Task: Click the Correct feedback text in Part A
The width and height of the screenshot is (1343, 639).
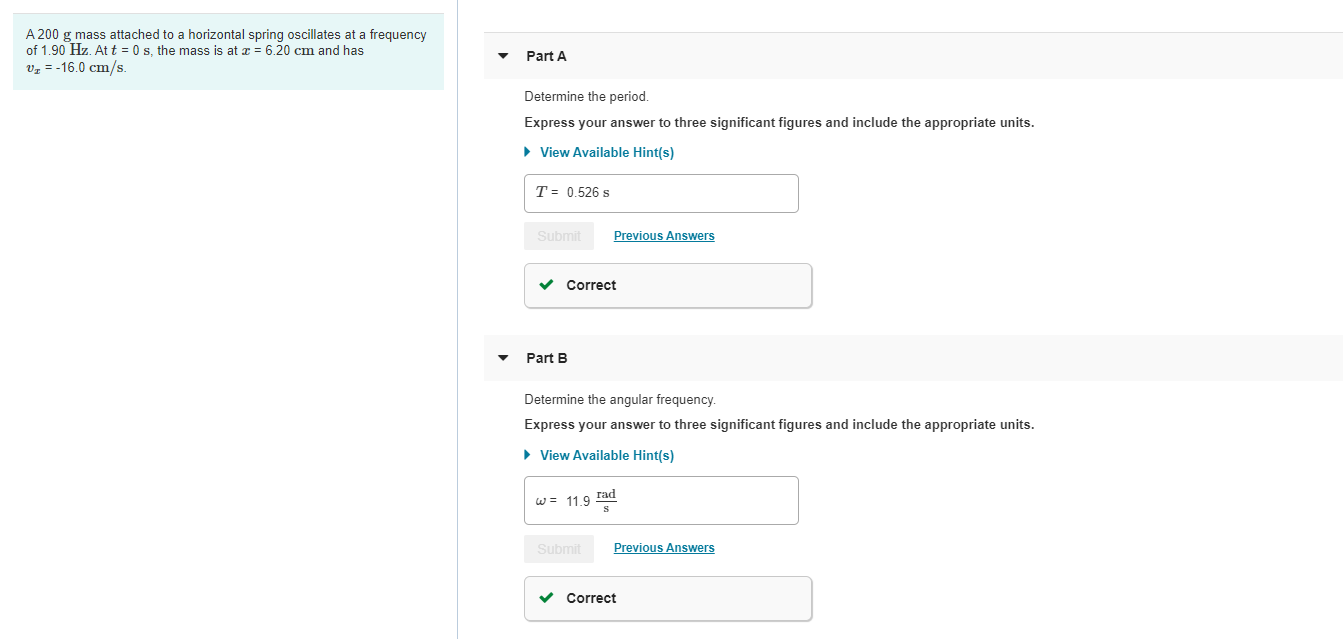Action: pos(591,285)
